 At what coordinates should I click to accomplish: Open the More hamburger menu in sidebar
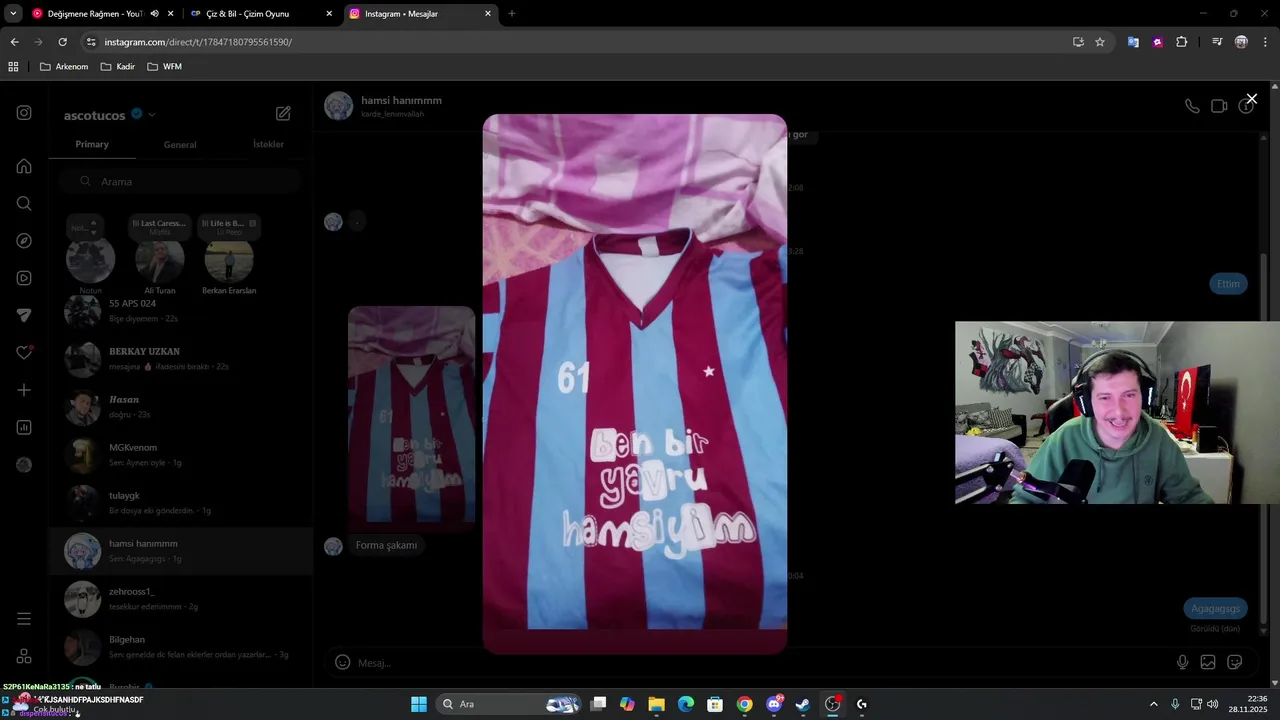24,619
